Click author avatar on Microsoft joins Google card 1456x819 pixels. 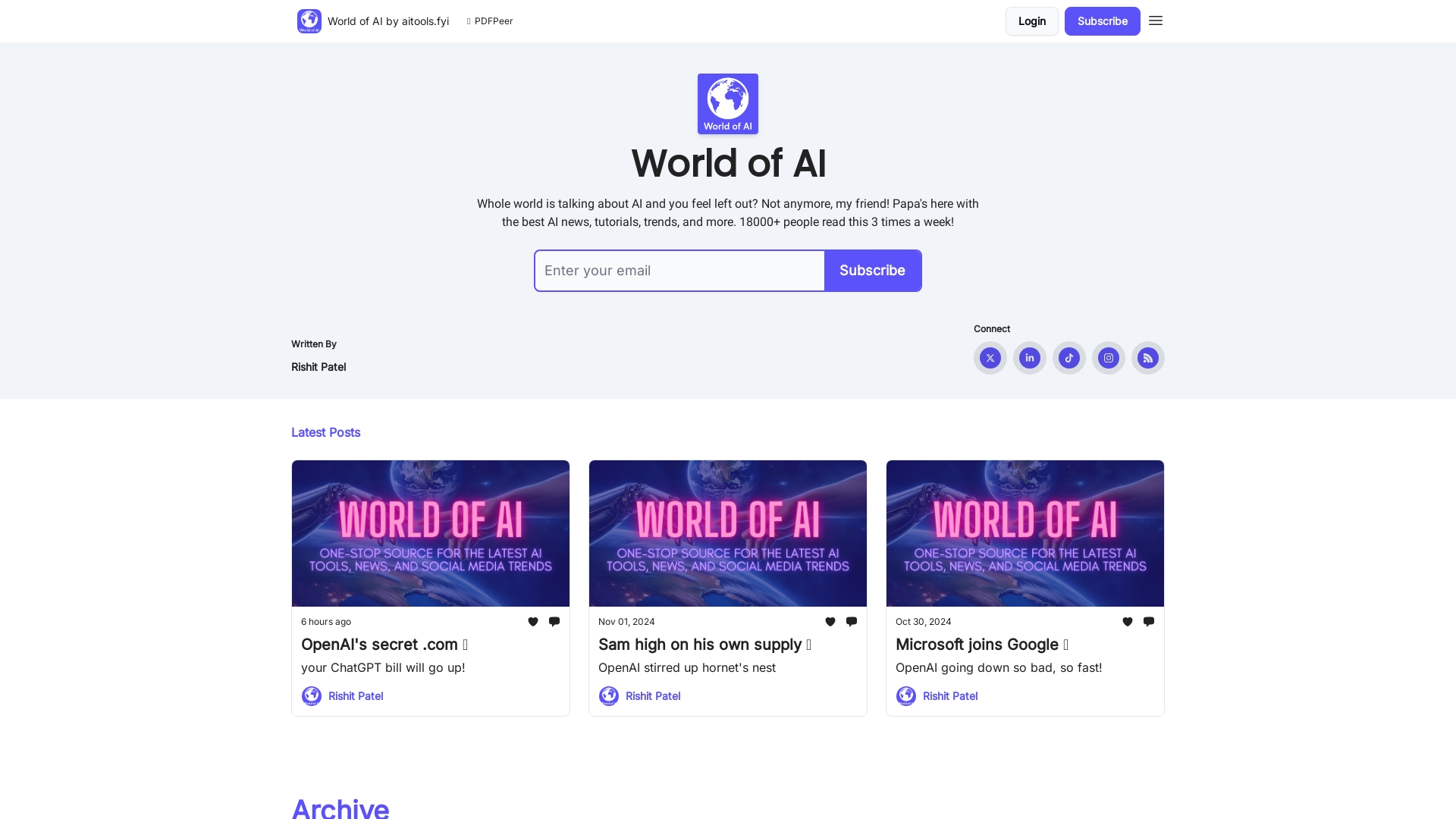tap(906, 696)
